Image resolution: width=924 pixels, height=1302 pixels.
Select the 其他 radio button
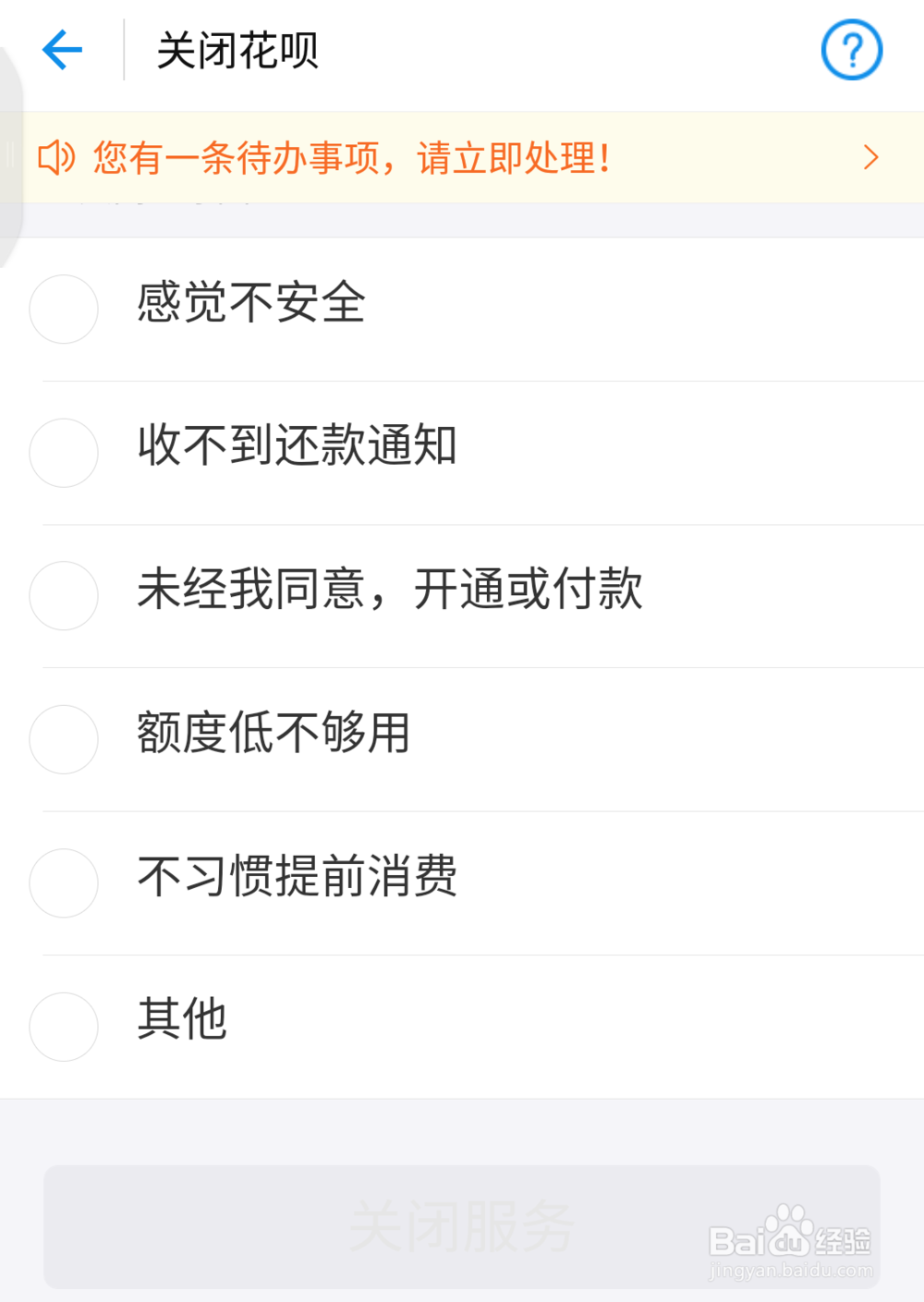click(x=64, y=1027)
